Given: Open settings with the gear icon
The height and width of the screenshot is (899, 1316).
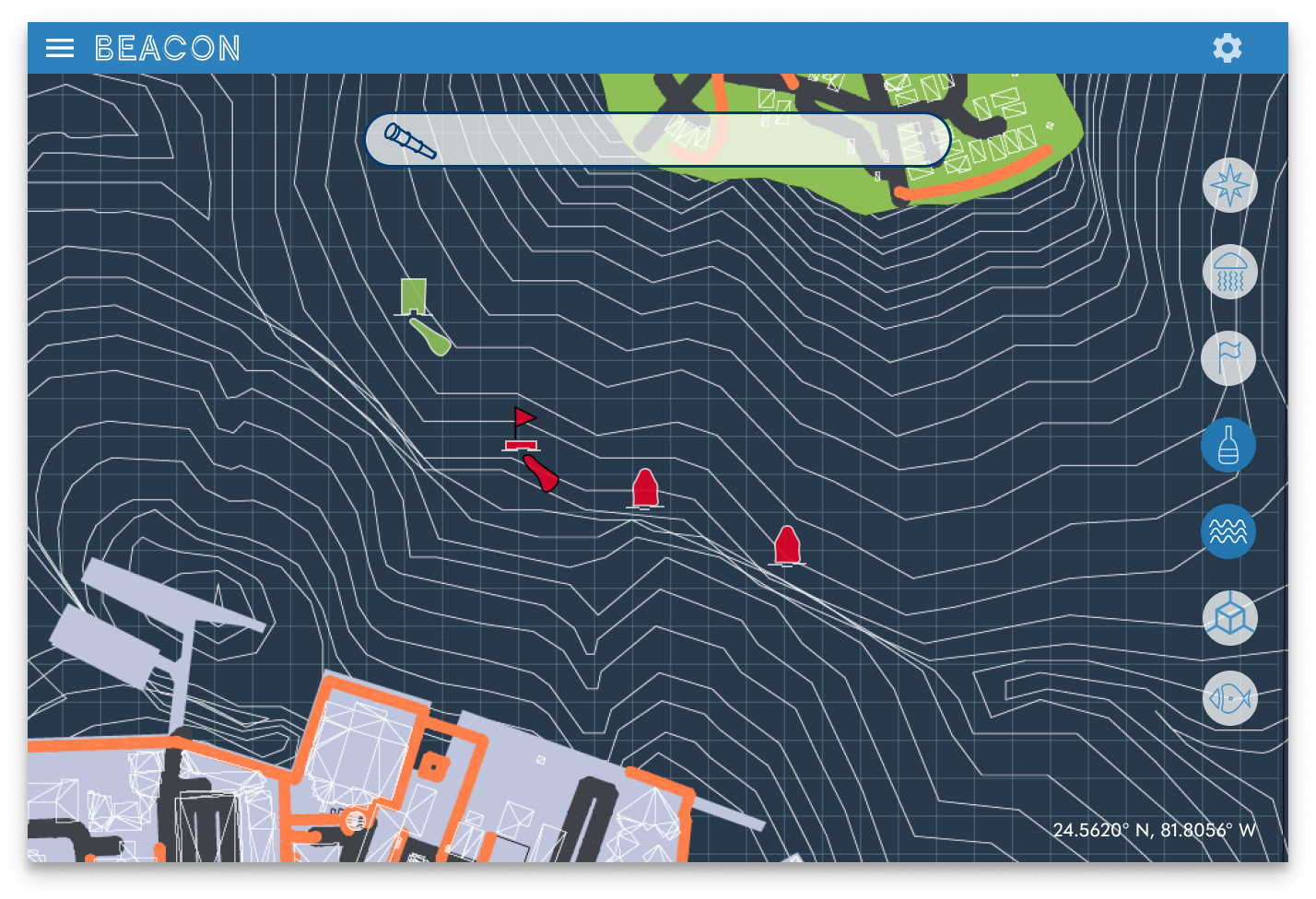Looking at the screenshot, I should 1227,48.
